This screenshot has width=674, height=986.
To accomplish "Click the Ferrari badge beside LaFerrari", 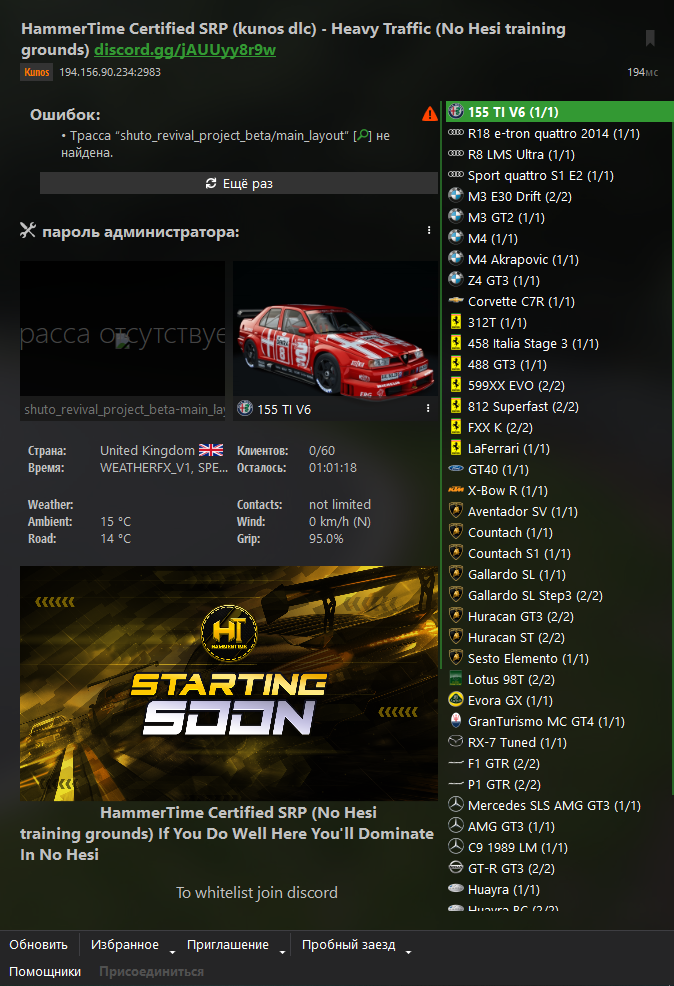I will 456,448.
